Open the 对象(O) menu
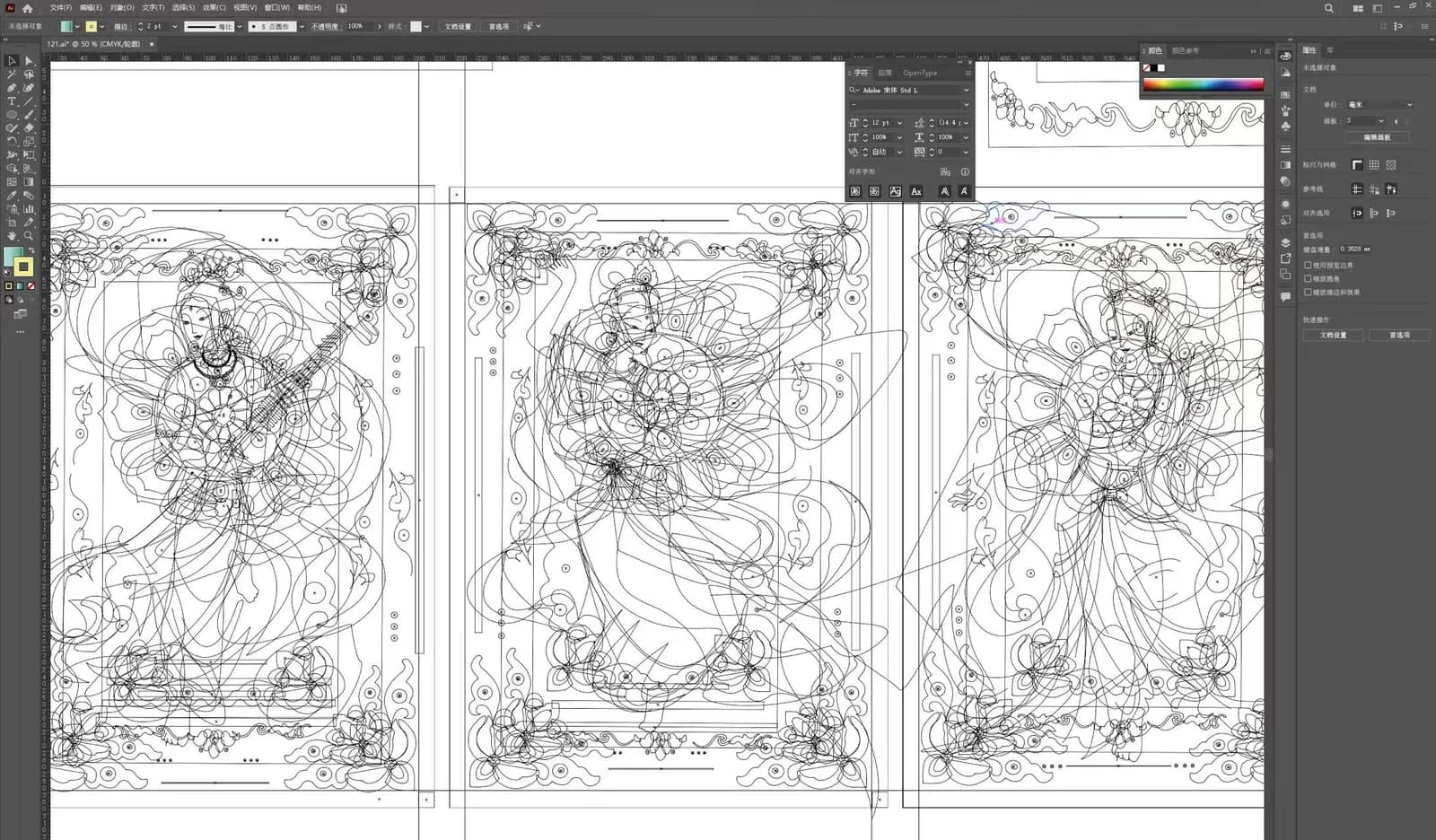This screenshot has height=840, width=1436. [x=122, y=8]
